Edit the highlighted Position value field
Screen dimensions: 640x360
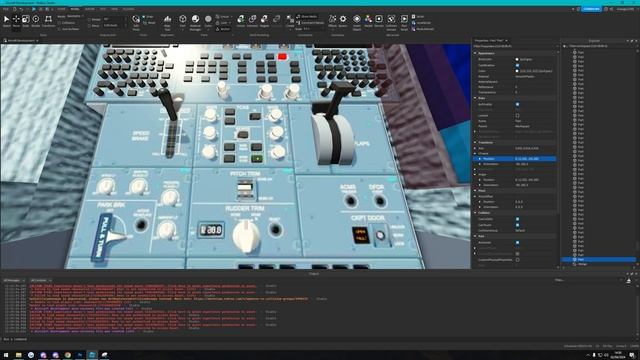click(x=535, y=158)
